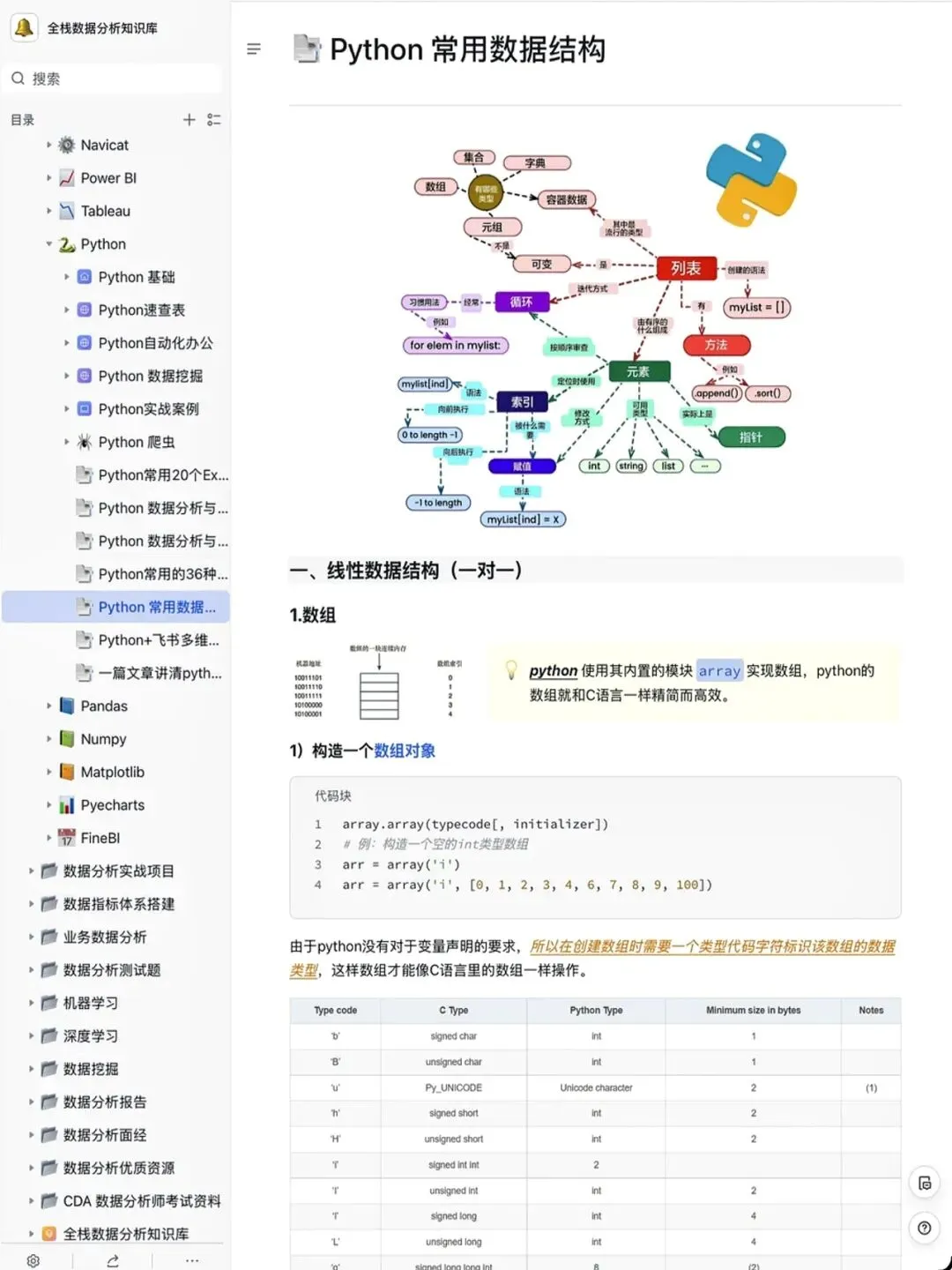Open Python+飞书多维... document
Screen dimensions: 952x1270
[159, 640]
